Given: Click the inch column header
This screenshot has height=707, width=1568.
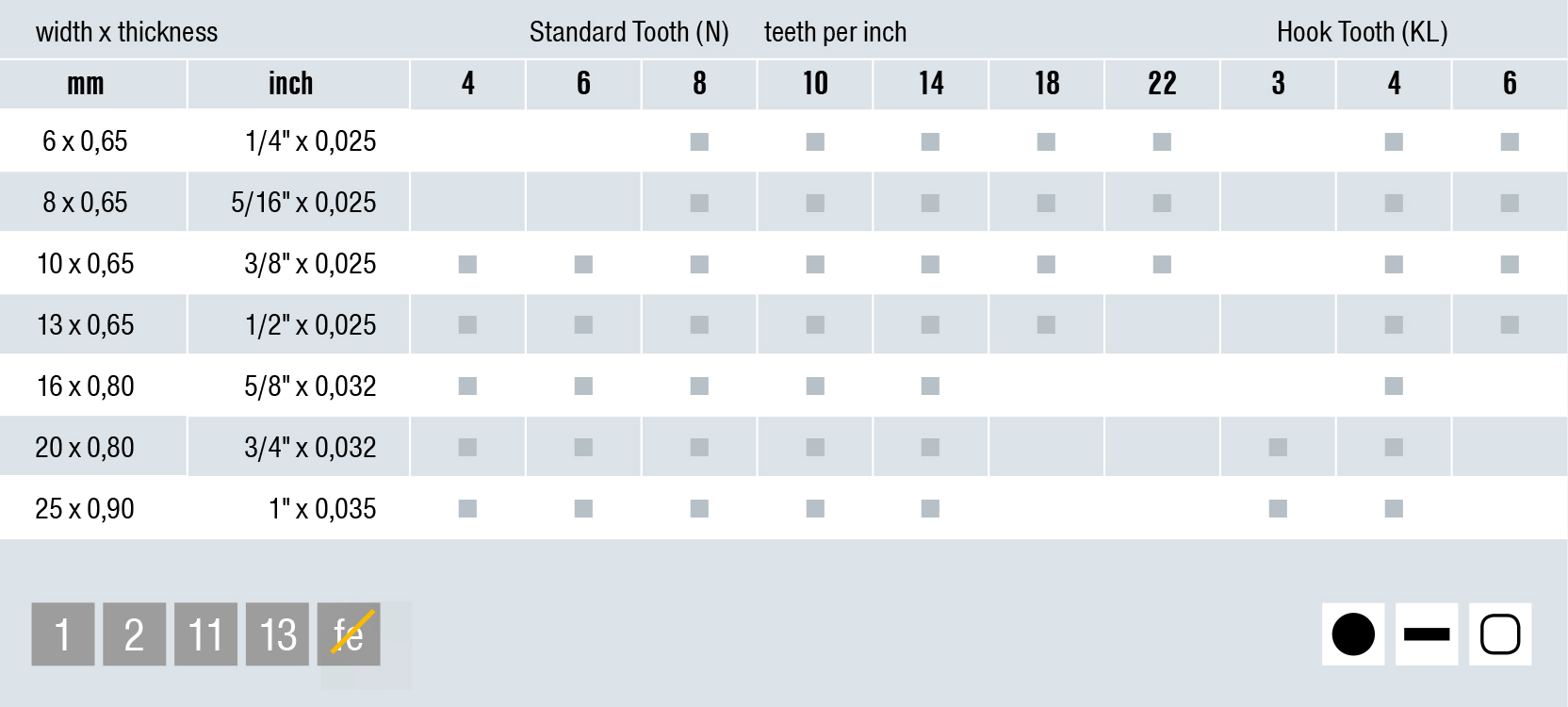Looking at the screenshot, I should pos(290,84).
